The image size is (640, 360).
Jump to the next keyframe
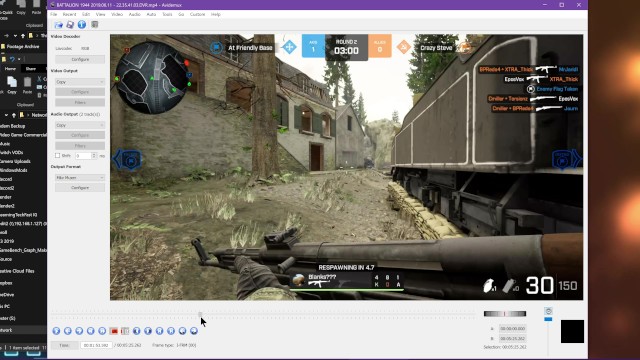click(102, 331)
